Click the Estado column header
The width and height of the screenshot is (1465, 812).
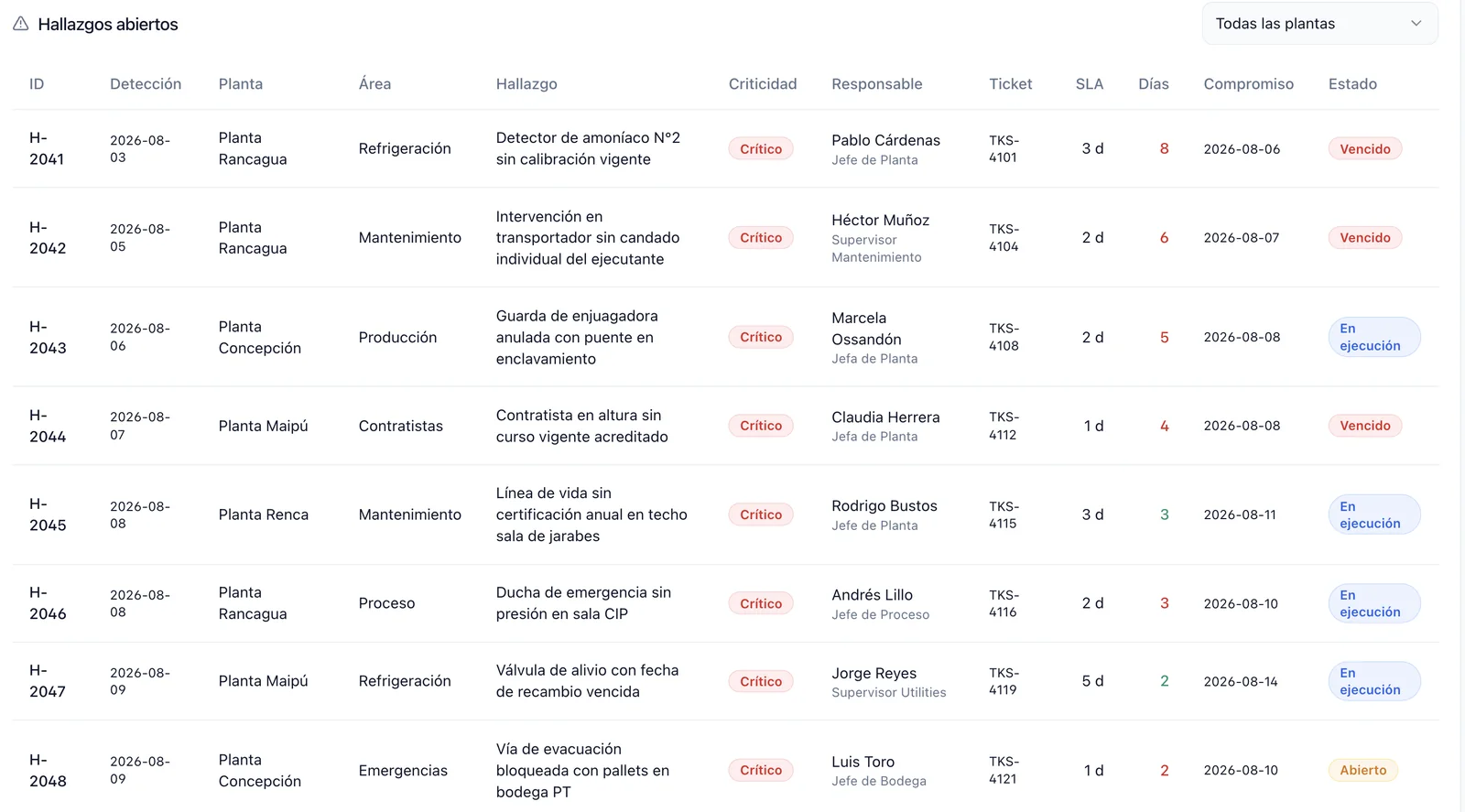1352,84
